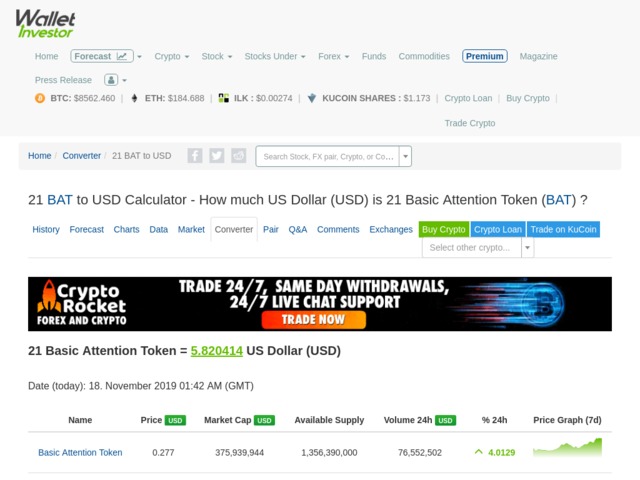Click the Converter breadcrumb link
Viewport: 640px width, 480px height.
click(82, 156)
